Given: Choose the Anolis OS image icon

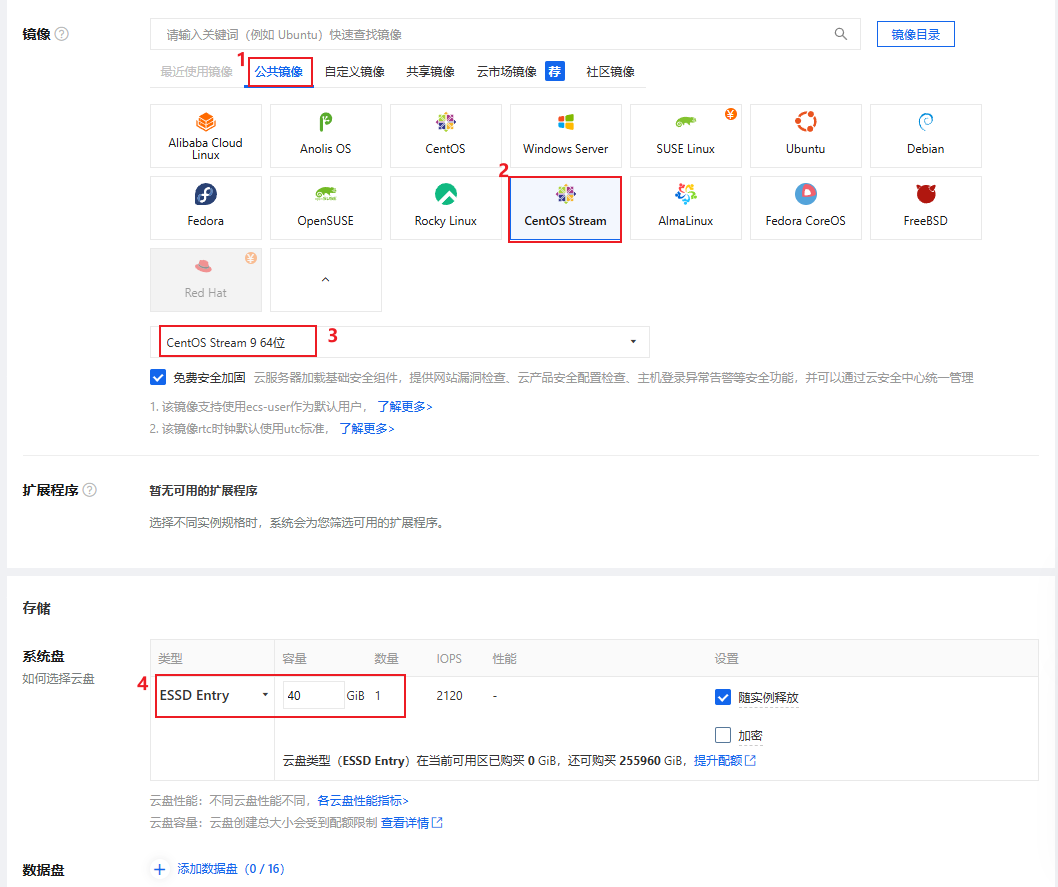Looking at the screenshot, I should [325, 122].
